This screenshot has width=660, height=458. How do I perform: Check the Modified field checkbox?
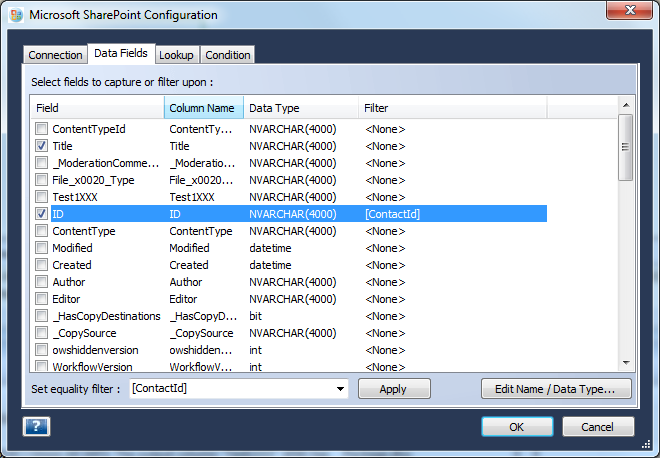[x=41, y=248]
